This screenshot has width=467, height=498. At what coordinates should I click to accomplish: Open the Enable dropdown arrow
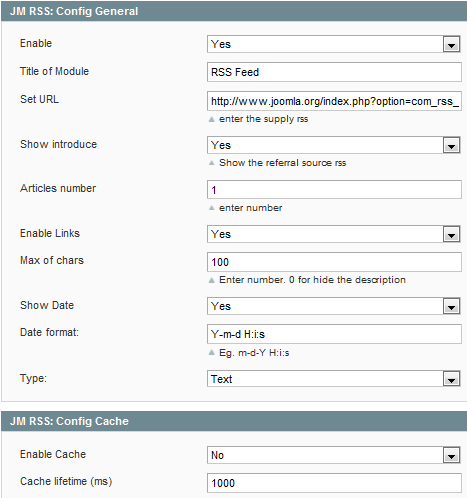(x=451, y=44)
